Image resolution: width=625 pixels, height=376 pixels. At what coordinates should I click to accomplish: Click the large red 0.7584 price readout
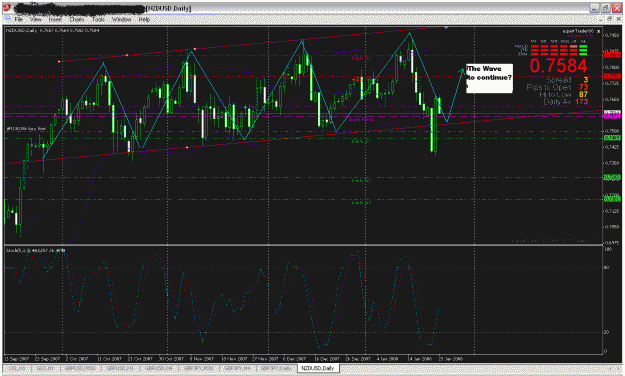coord(558,66)
